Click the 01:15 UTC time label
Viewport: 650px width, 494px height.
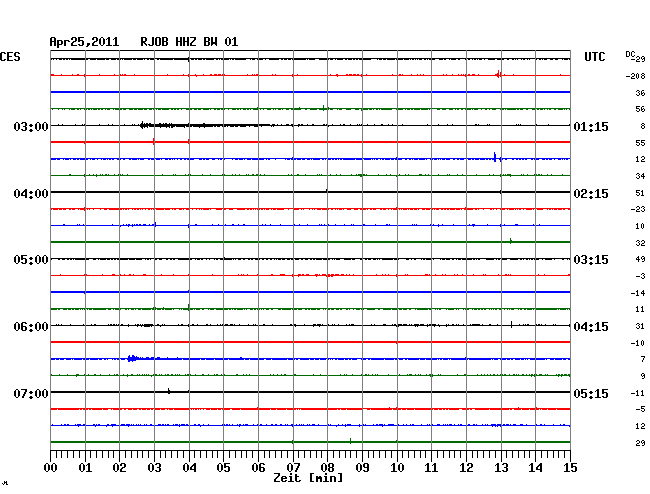tap(591, 127)
